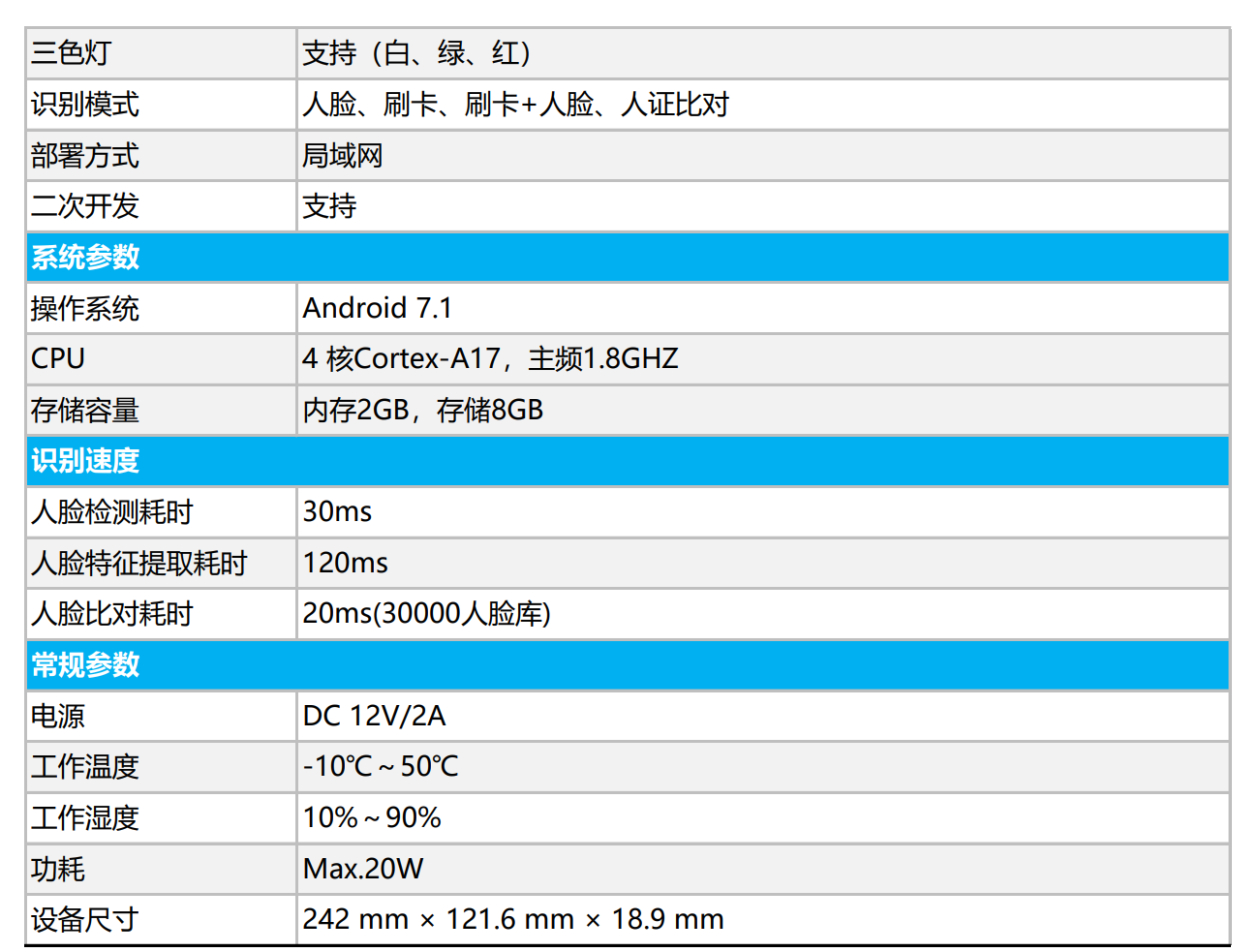Image resolution: width=1259 pixels, height=952 pixels.
Task: Click the CPU row label
Action: coord(58,359)
